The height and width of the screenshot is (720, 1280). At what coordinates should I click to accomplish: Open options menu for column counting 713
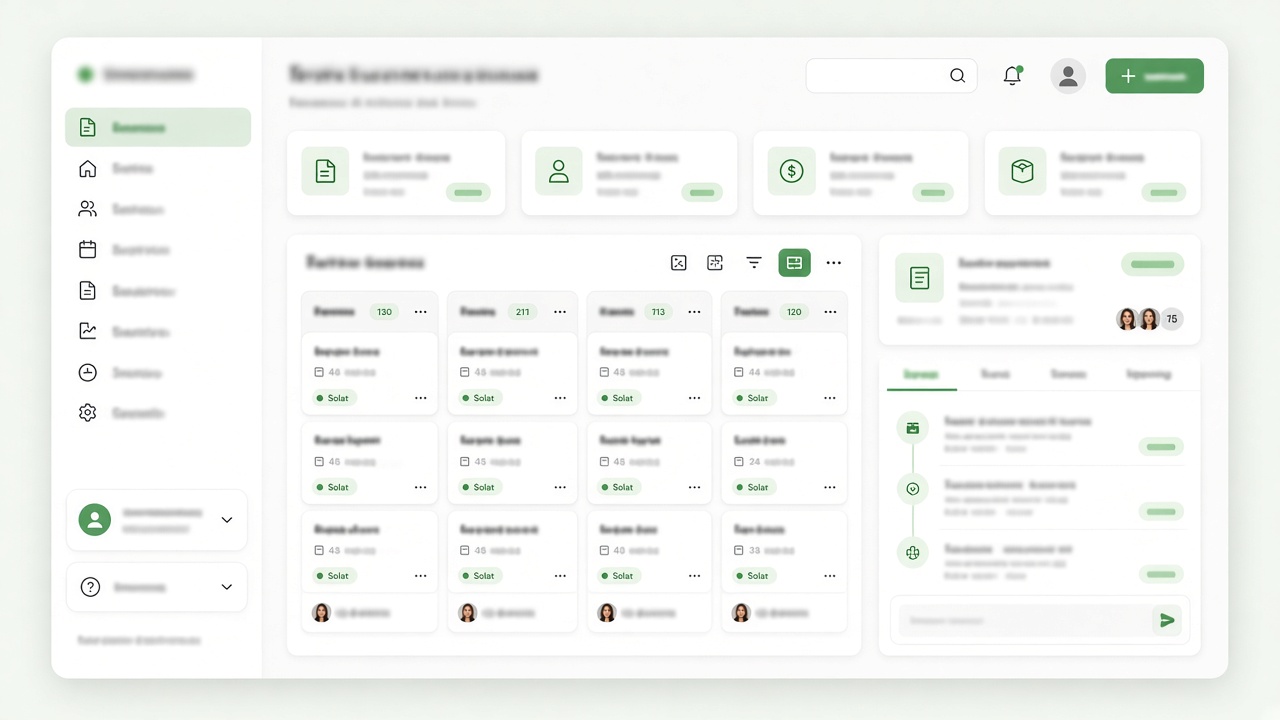tap(695, 312)
